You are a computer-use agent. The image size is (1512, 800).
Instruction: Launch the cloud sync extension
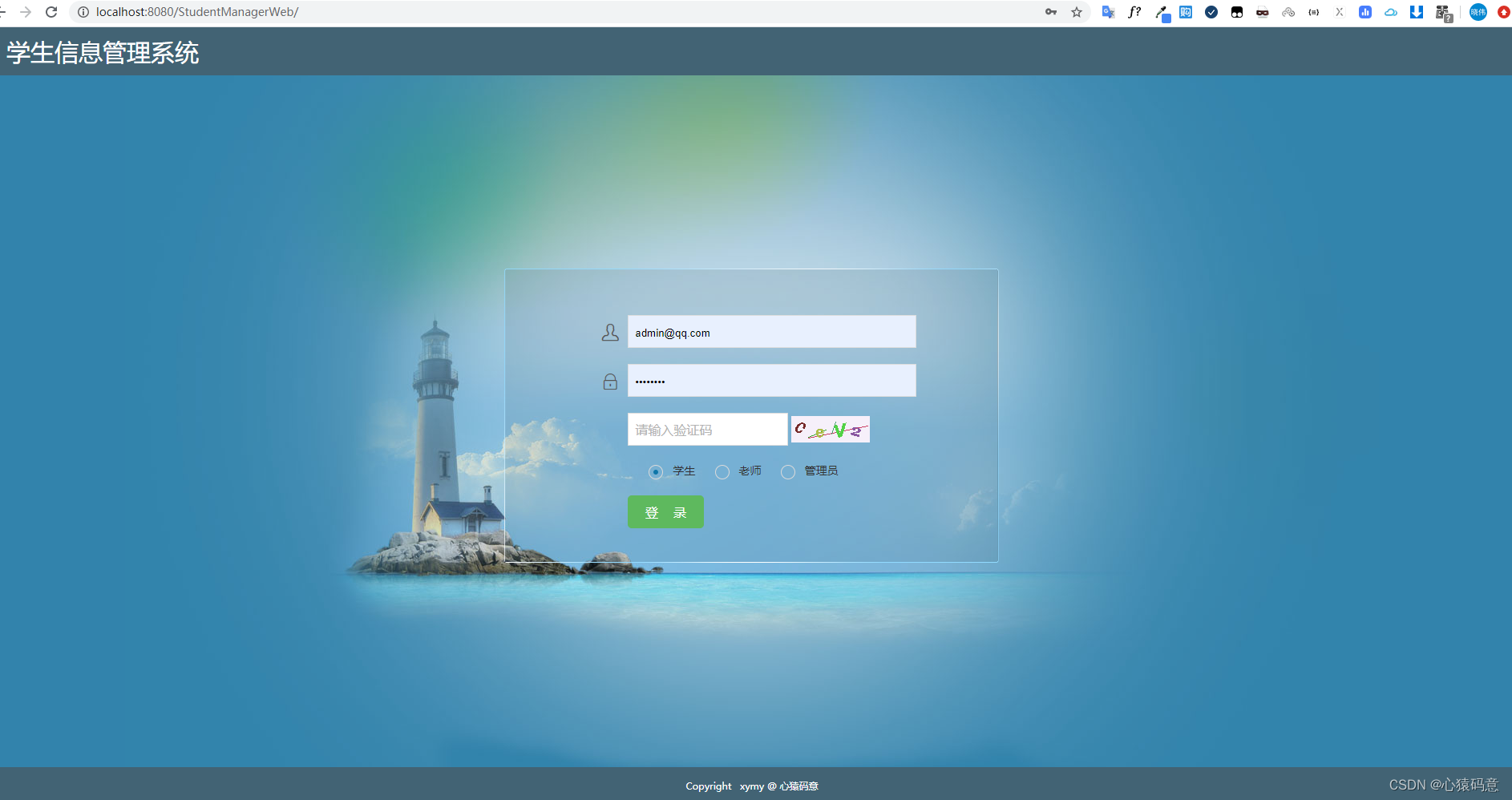pyautogui.click(x=1391, y=12)
